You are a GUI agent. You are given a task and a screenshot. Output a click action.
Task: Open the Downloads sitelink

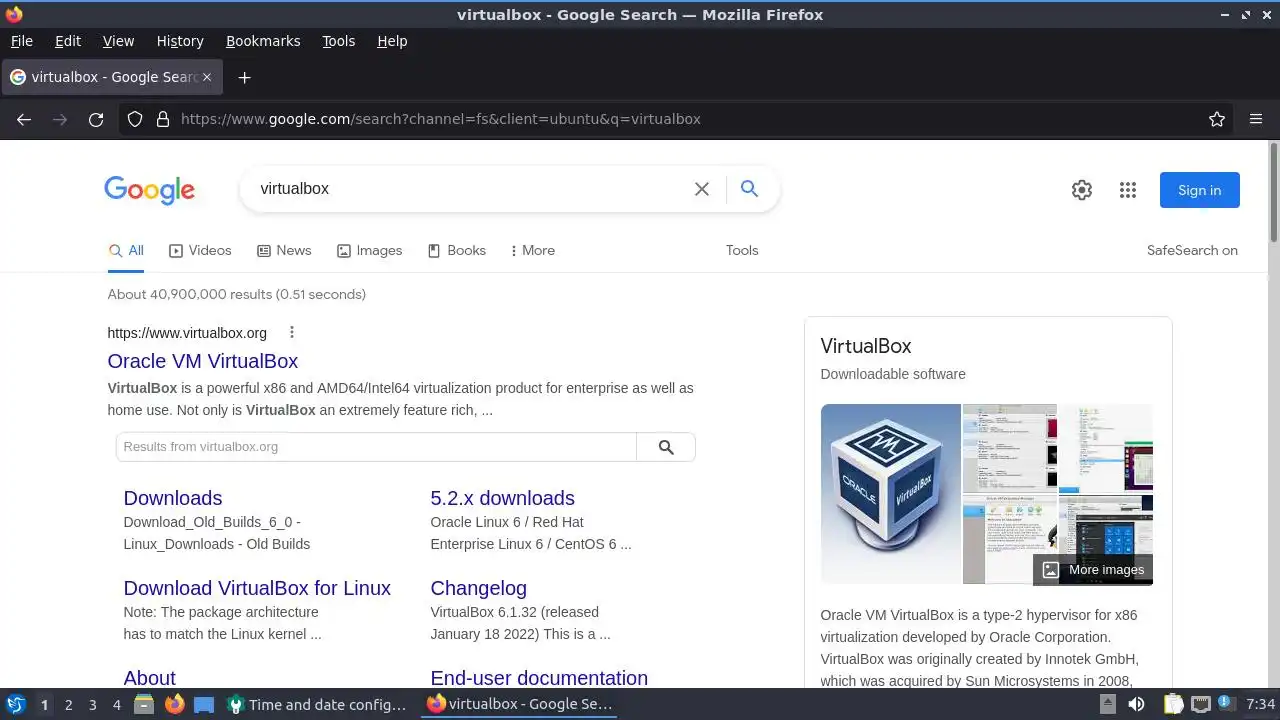click(173, 498)
